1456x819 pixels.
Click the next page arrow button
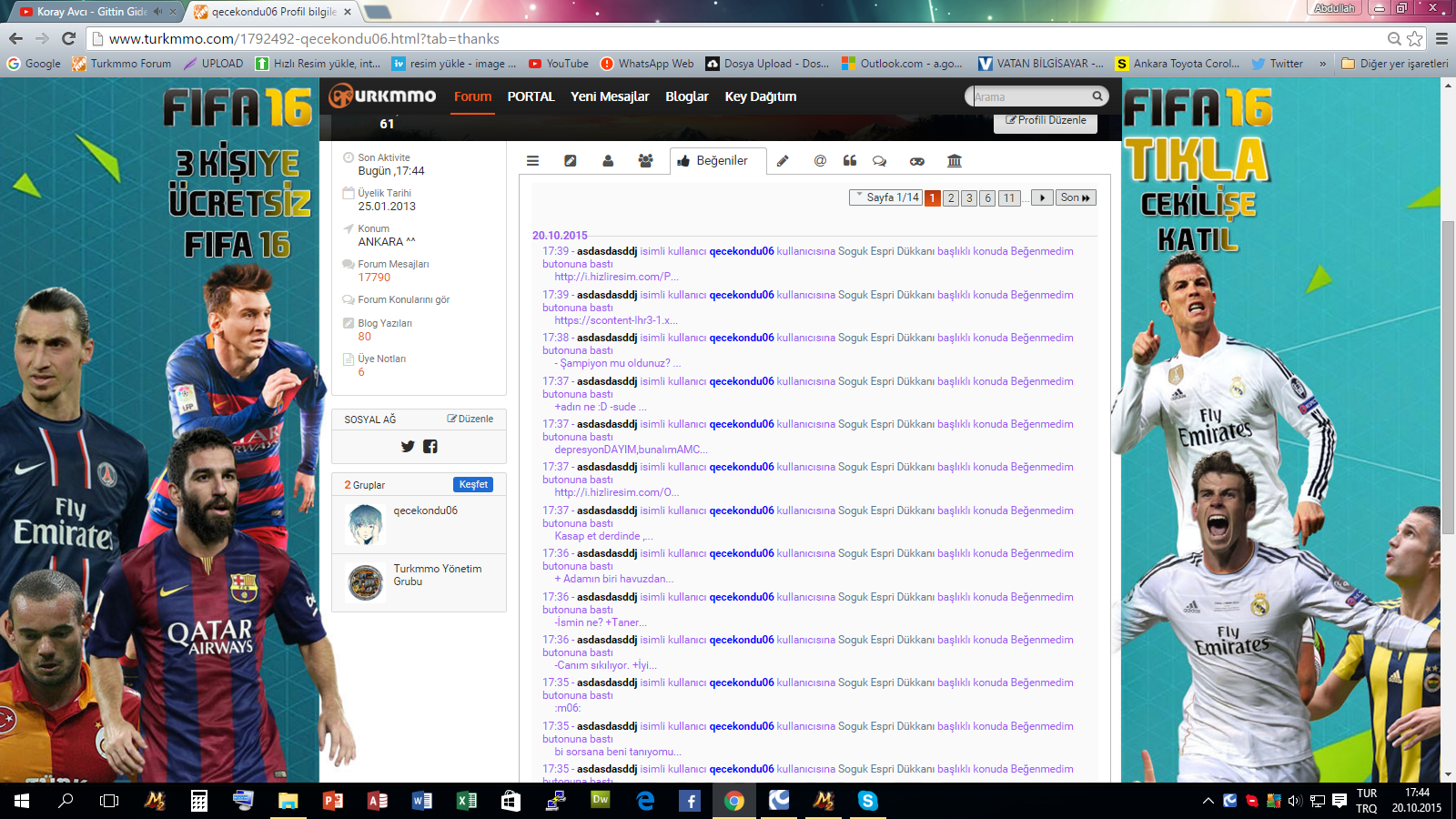coord(1043,197)
